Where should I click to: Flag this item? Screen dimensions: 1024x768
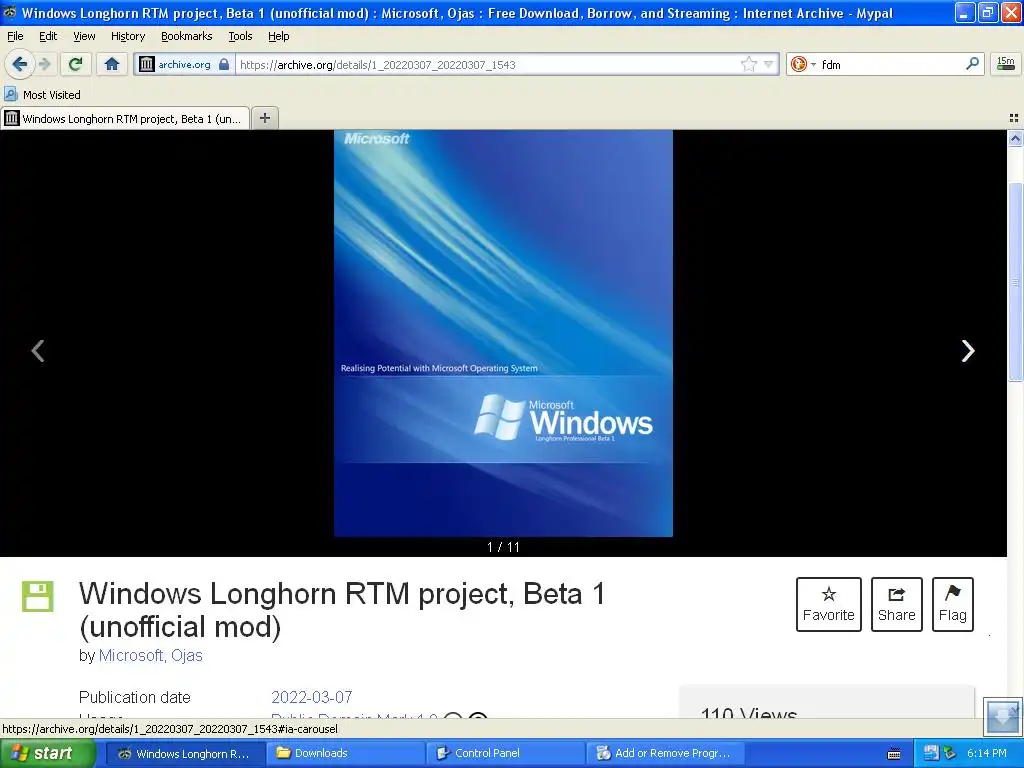pos(952,604)
